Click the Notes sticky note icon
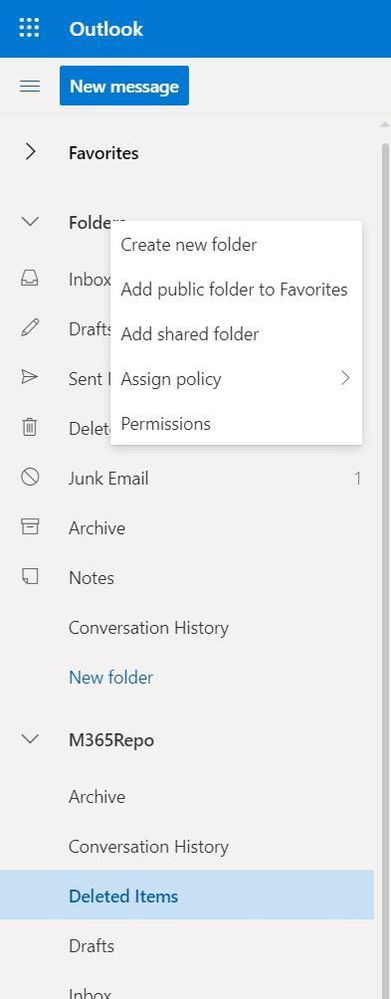391x999 pixels. [30, 577]
